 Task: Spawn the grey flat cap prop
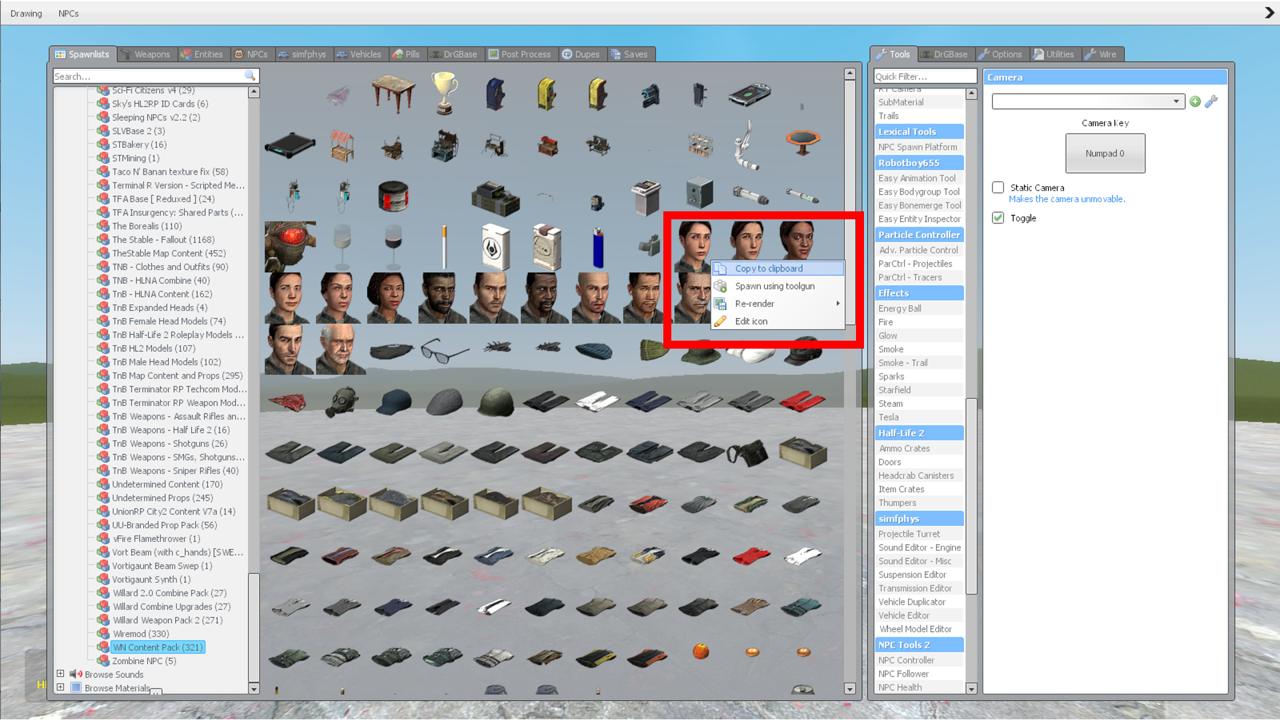(444, 401)
